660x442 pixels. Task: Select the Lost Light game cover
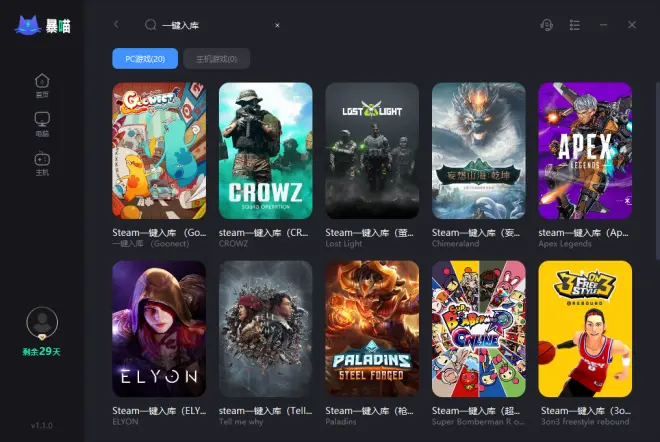point(372,151)
